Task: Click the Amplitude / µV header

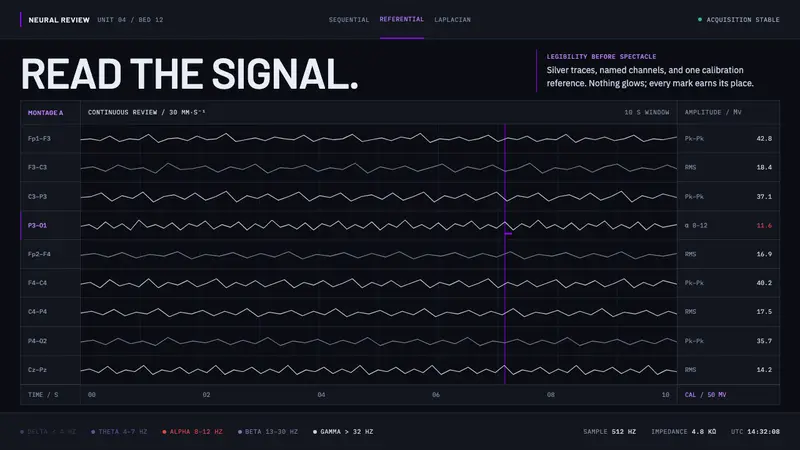Action: tap(713, 112)
